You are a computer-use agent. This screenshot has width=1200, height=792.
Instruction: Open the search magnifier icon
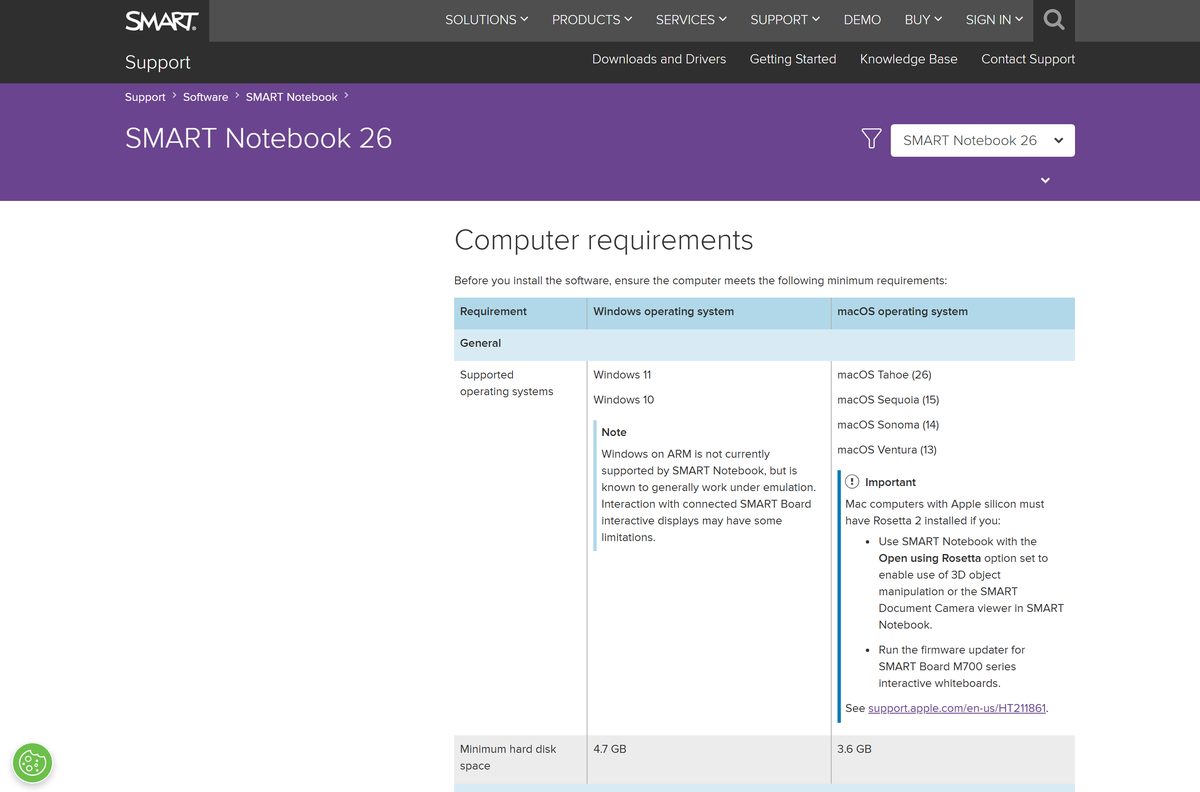point(1054,20)
